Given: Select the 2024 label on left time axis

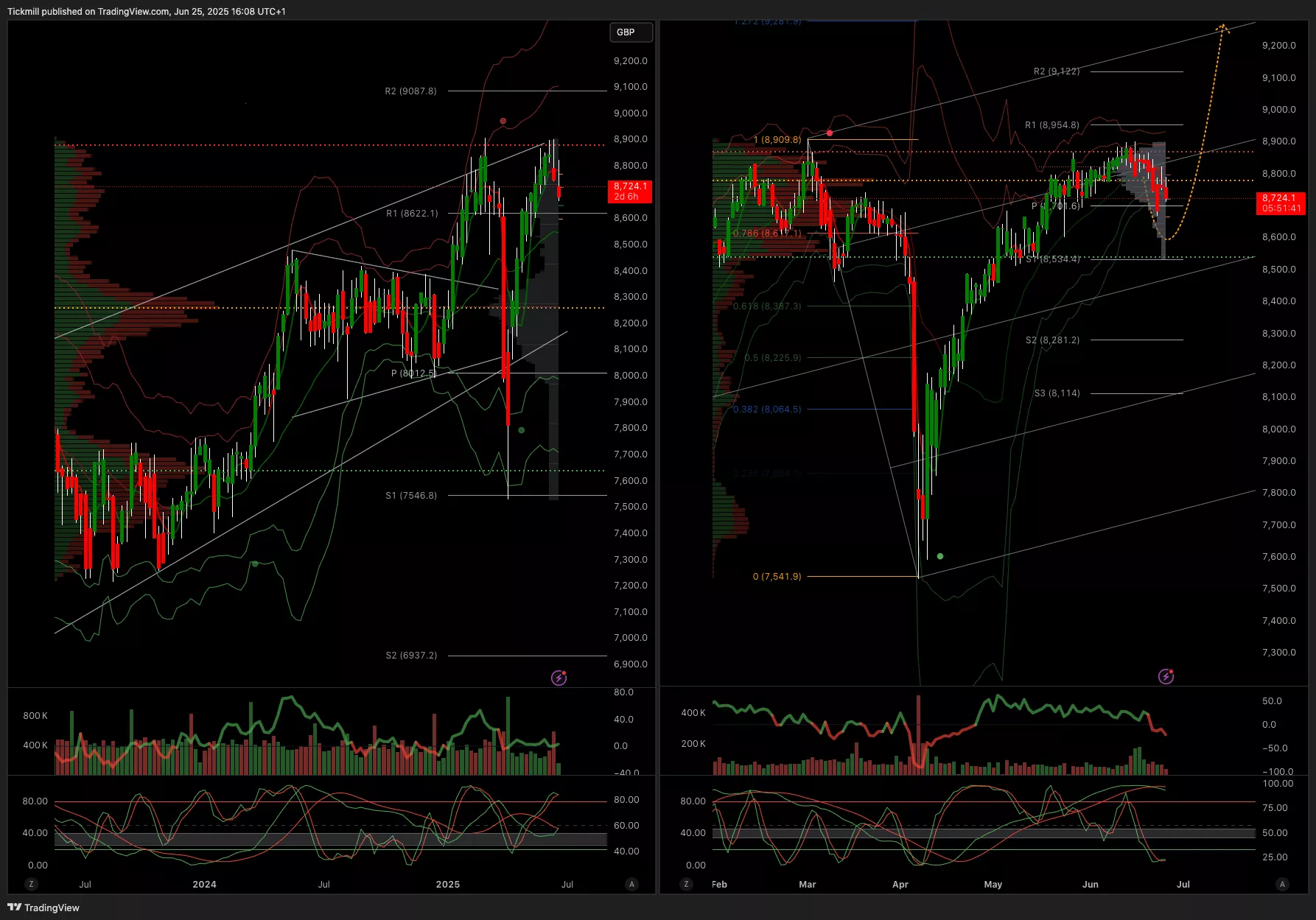Looking at the screenshot, I should [x=204, y=884].
